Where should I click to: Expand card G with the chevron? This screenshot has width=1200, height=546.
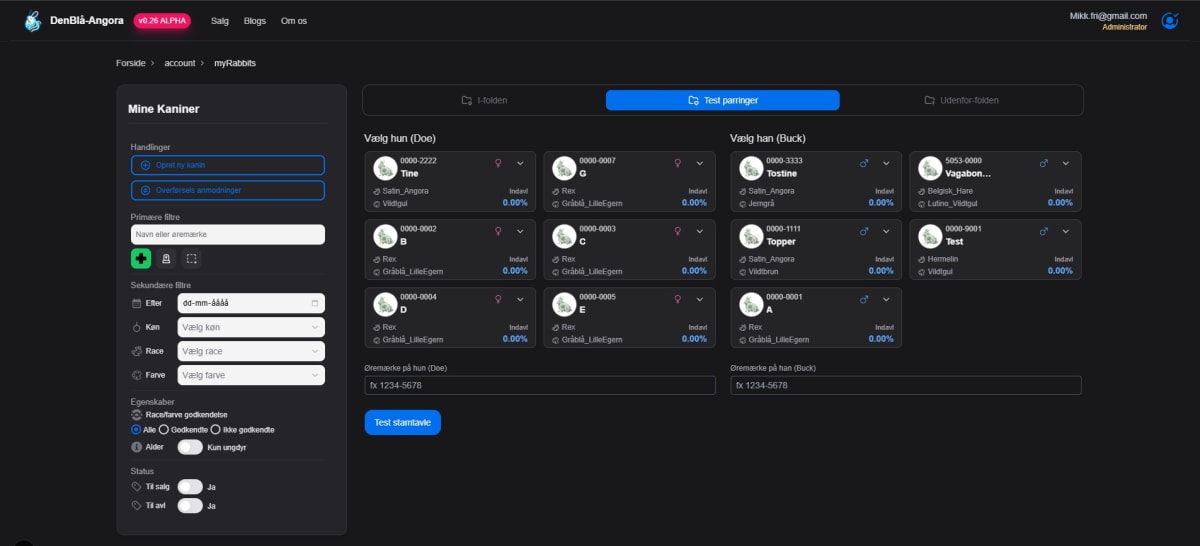pyautogui.click(x=699, y=163)
